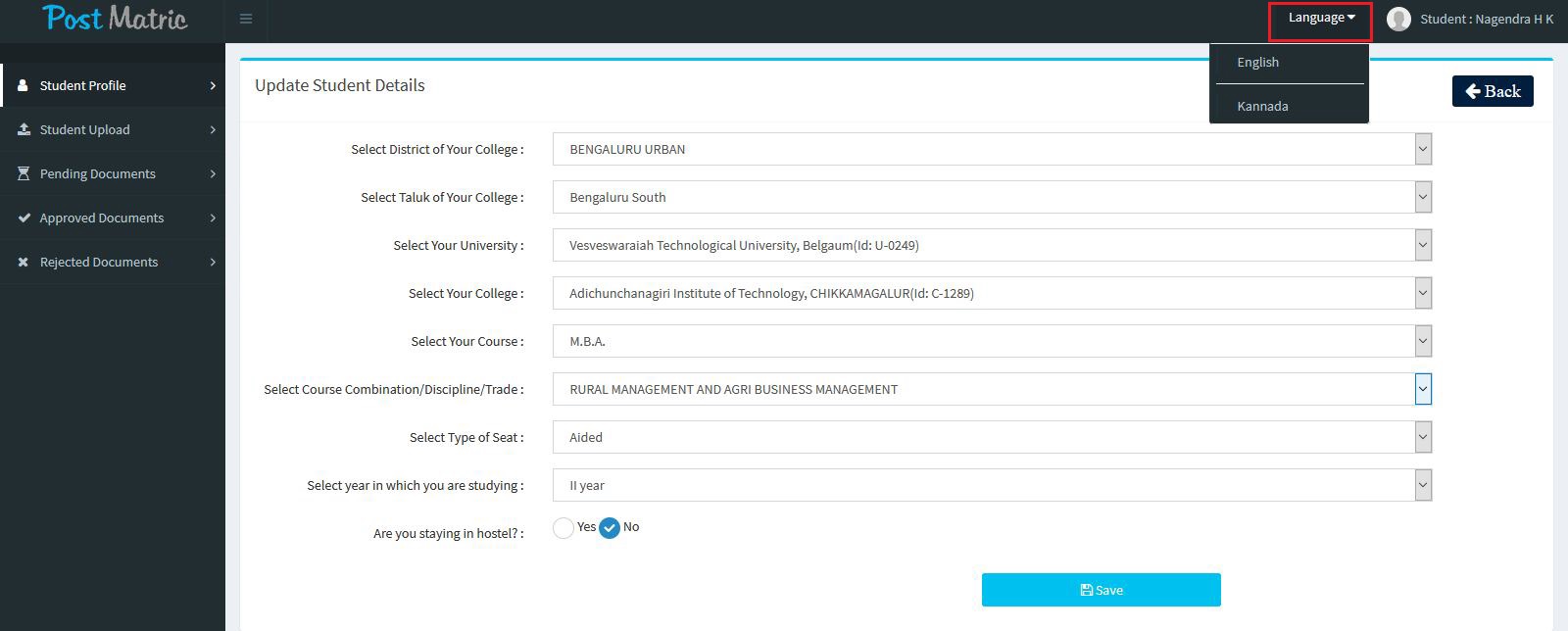Open year in which studying dropdown
The height and width of the screenshot is (631, 1568).
(x=992, y=485)
